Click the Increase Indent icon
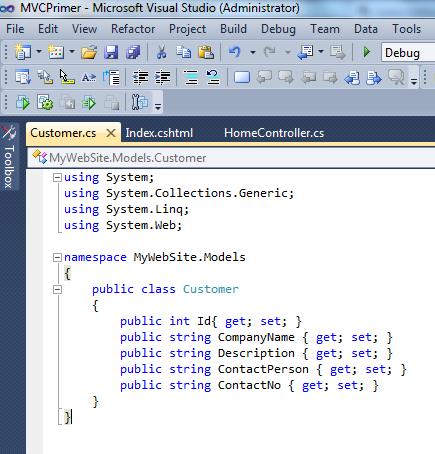 (x=163, y=77)
